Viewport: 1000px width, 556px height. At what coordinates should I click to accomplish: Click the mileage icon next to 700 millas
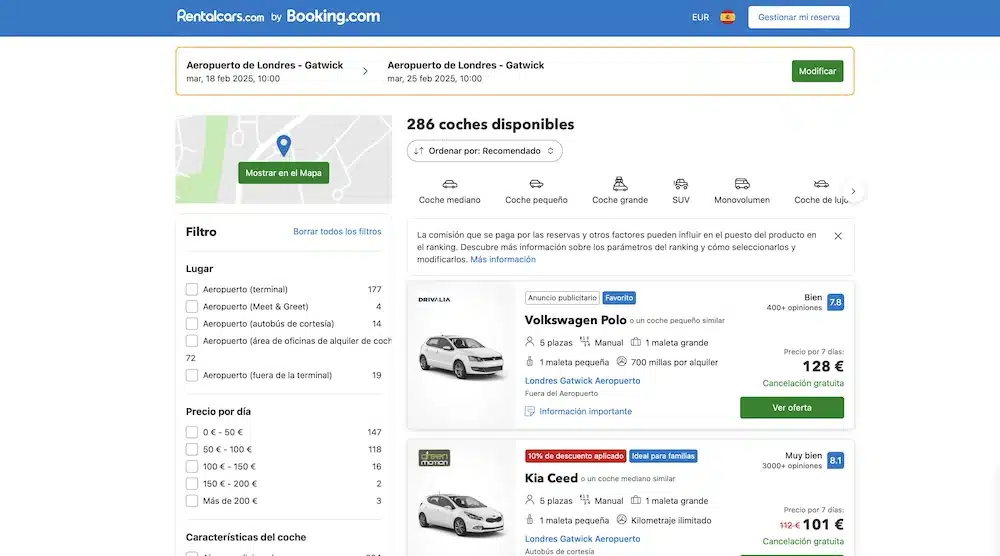point(621,362)
